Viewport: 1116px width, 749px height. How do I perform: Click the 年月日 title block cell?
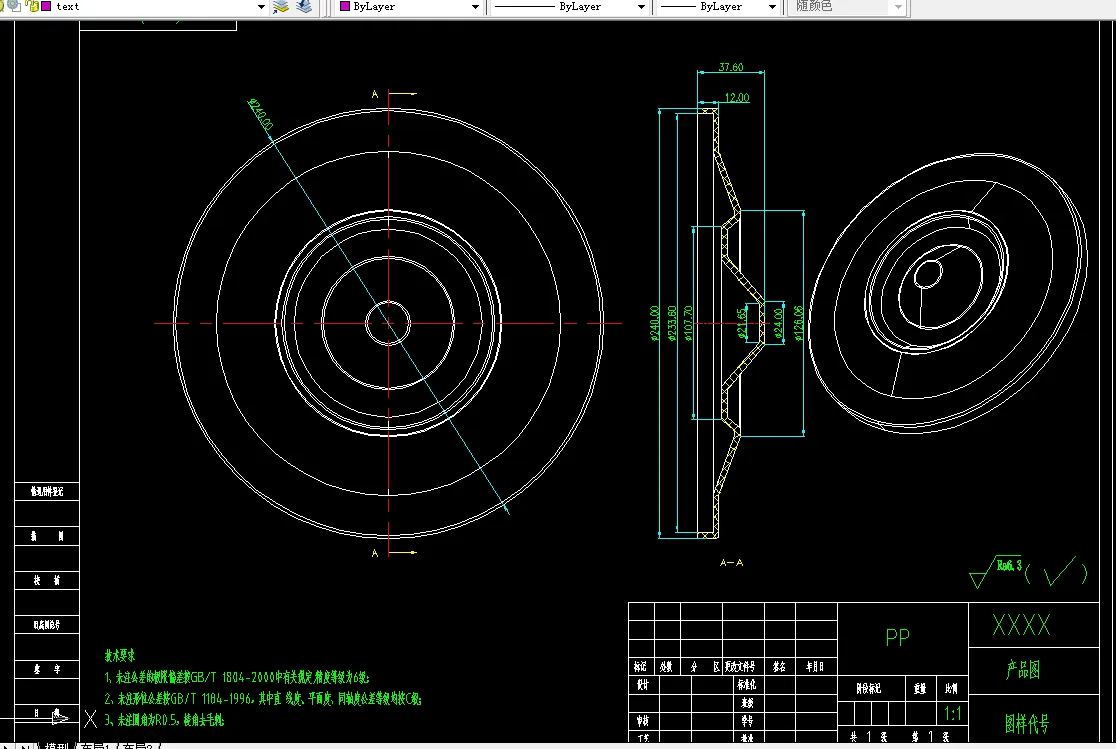point(815,666)
